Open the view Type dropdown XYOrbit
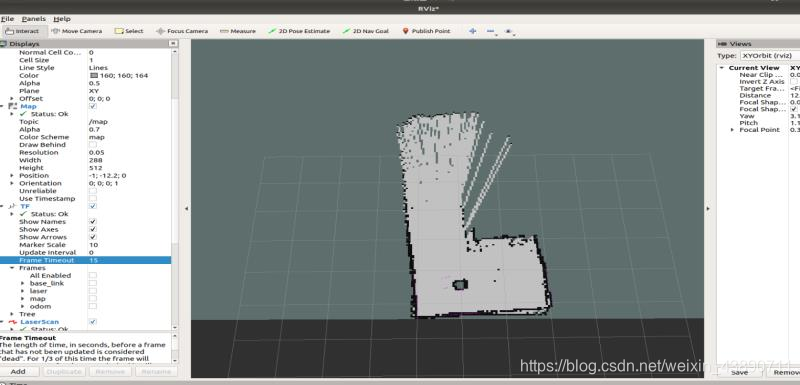 (770, 56)
